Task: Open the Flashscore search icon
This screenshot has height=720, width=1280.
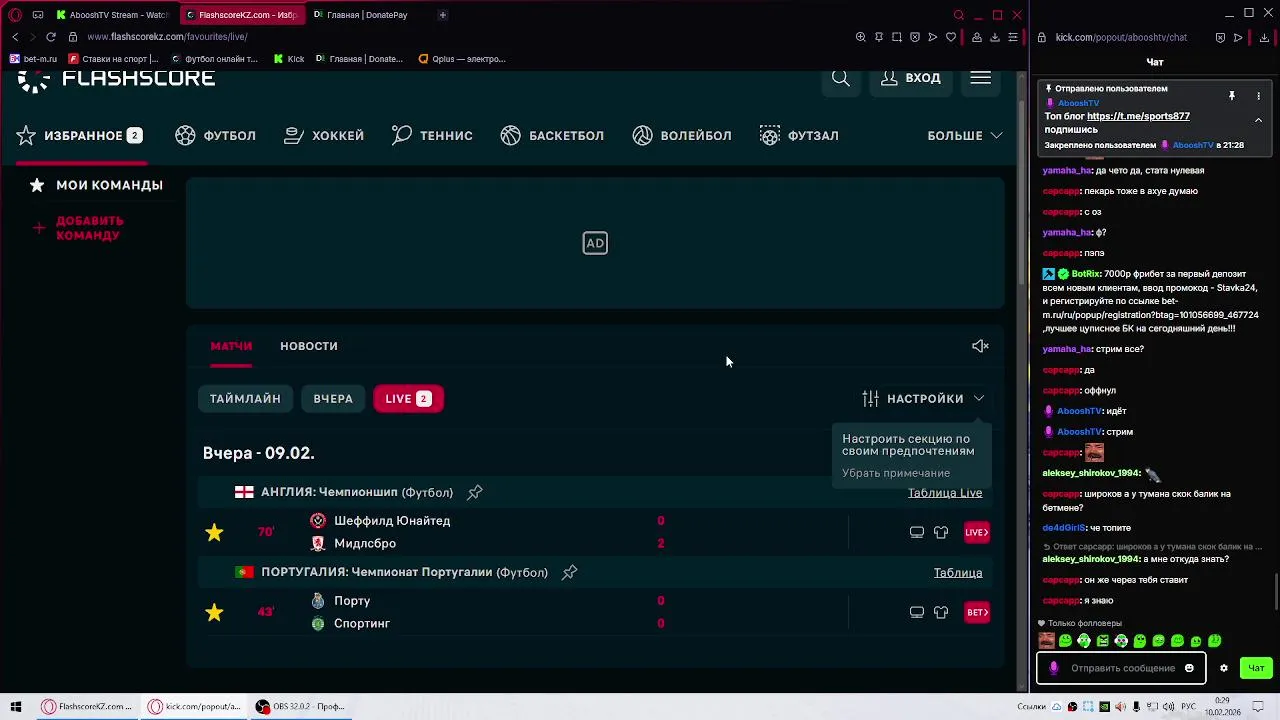Action: click(x=841, y=78)
